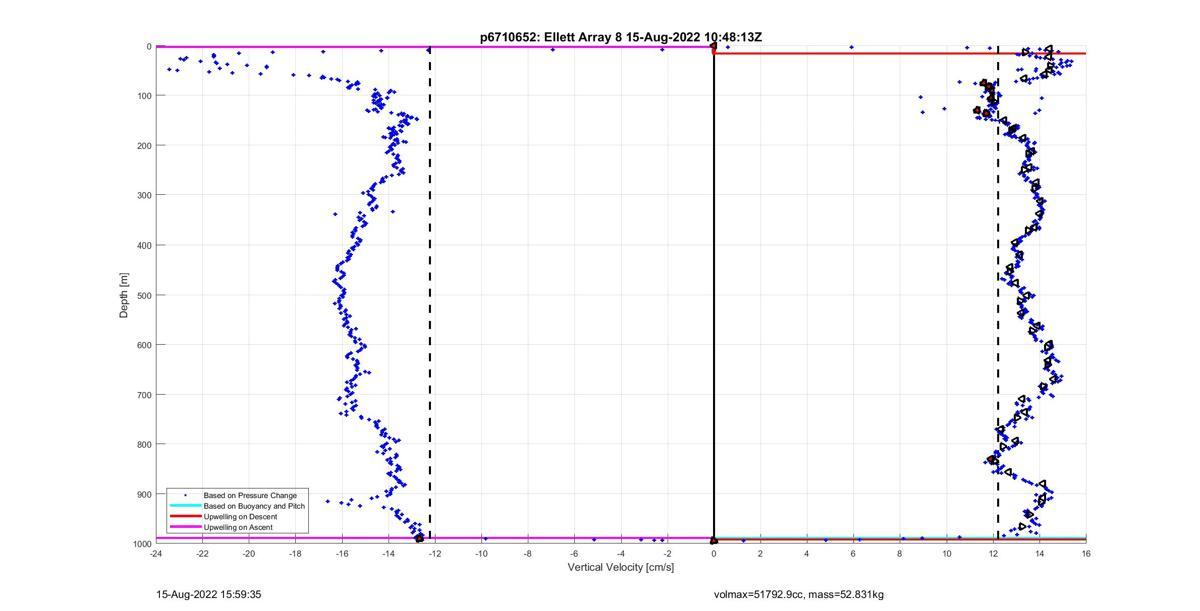Click the x-axis tick label '-24'
Image resolution: width=1200 pixels, height=611 pixels.
(x=156, y=553)
